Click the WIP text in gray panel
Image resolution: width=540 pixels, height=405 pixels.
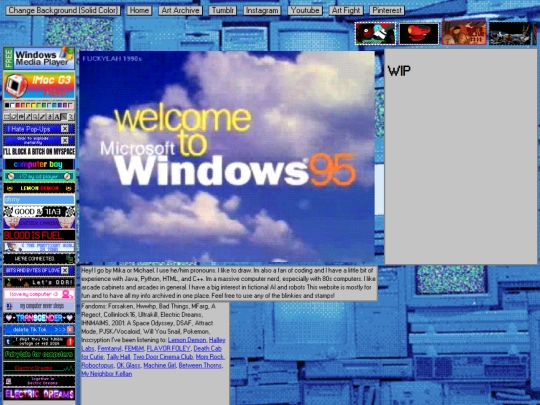pos(399,71)
